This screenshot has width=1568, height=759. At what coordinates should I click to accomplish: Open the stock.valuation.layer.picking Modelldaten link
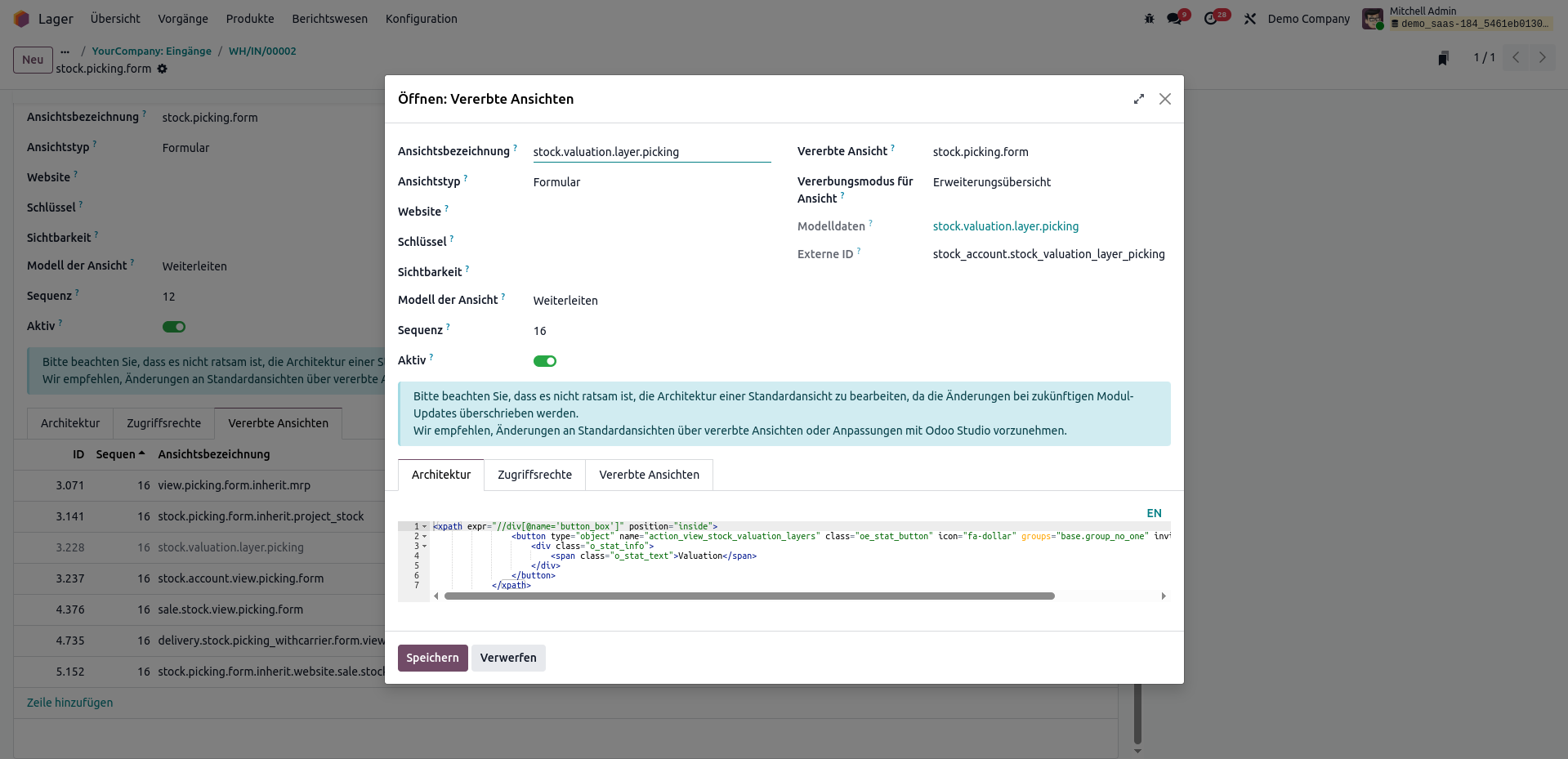pos(1005,226)
